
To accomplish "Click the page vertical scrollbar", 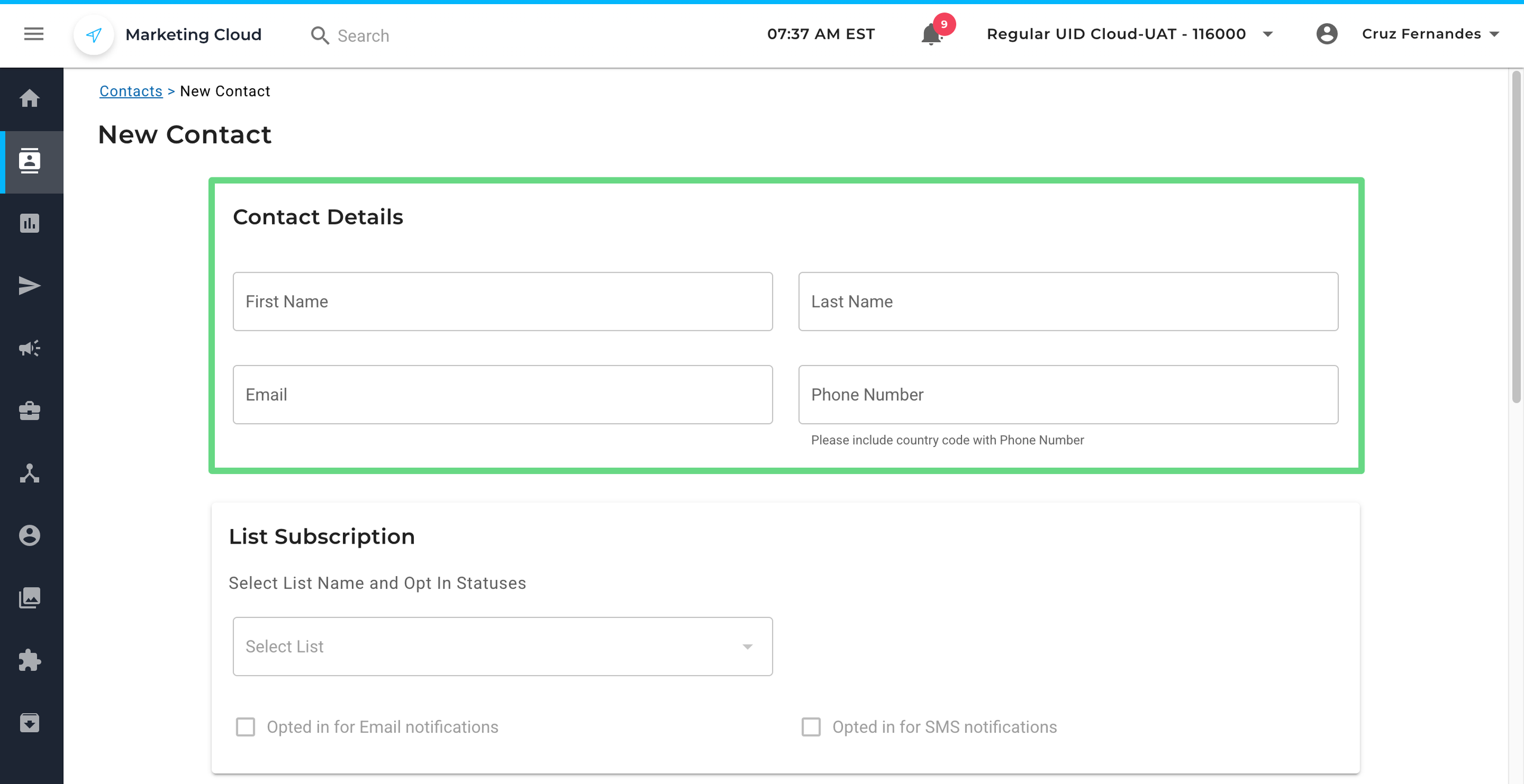I will click(x=1516, y=238).
